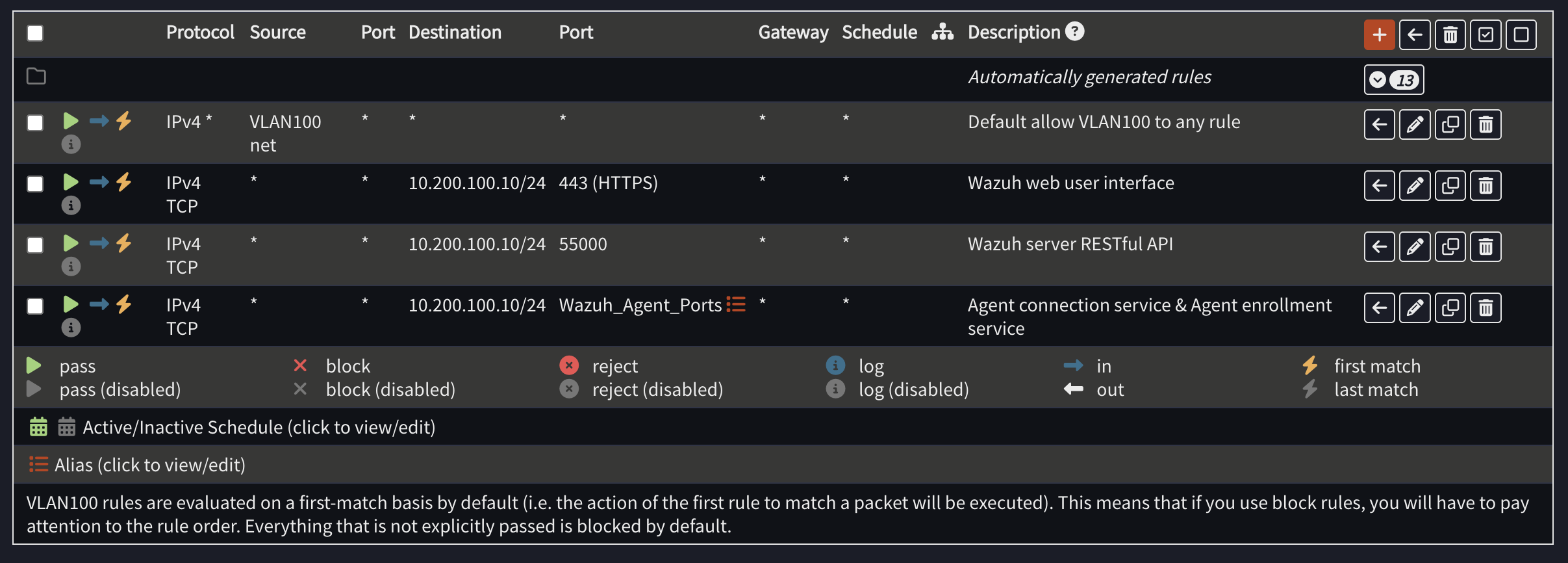
Task: Delete selected rules via header trash icon
Action: (1450, 34)
